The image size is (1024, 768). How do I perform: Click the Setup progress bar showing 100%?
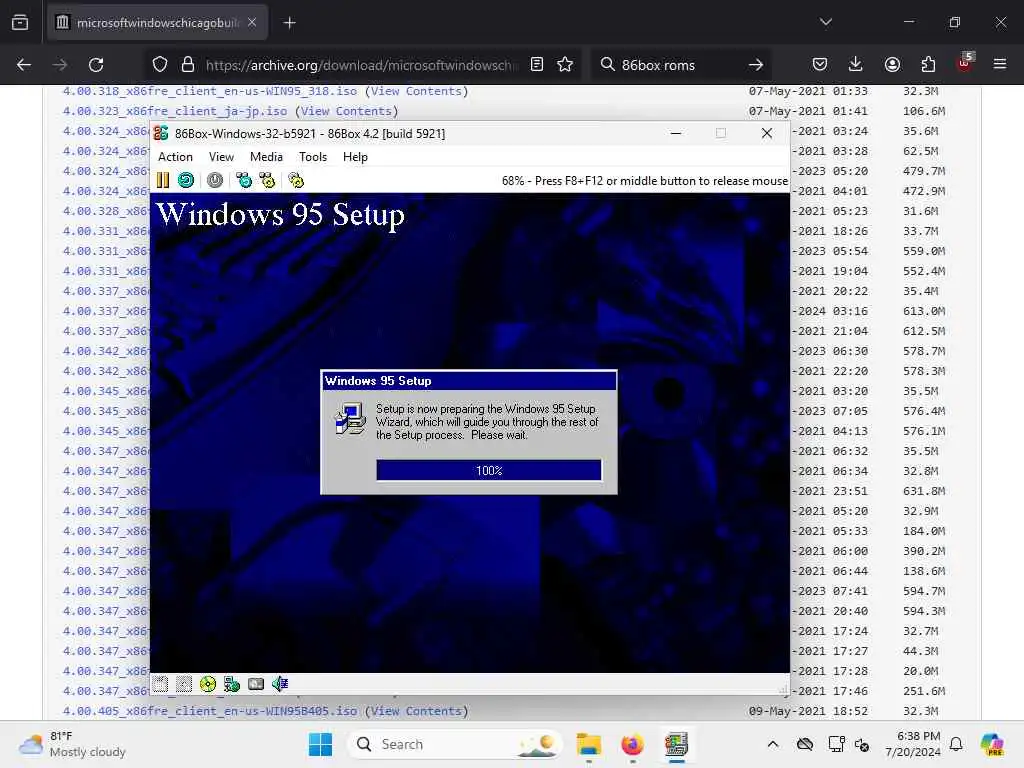click(488, 470)
